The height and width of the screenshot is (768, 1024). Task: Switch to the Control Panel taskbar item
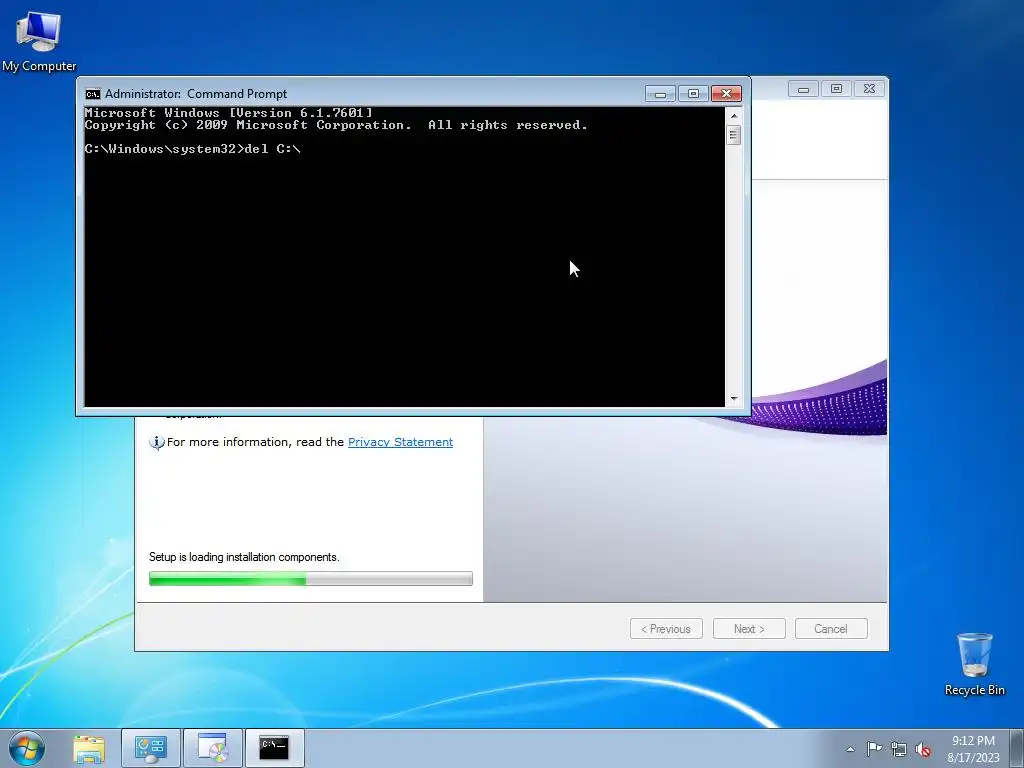pos(151,748)
